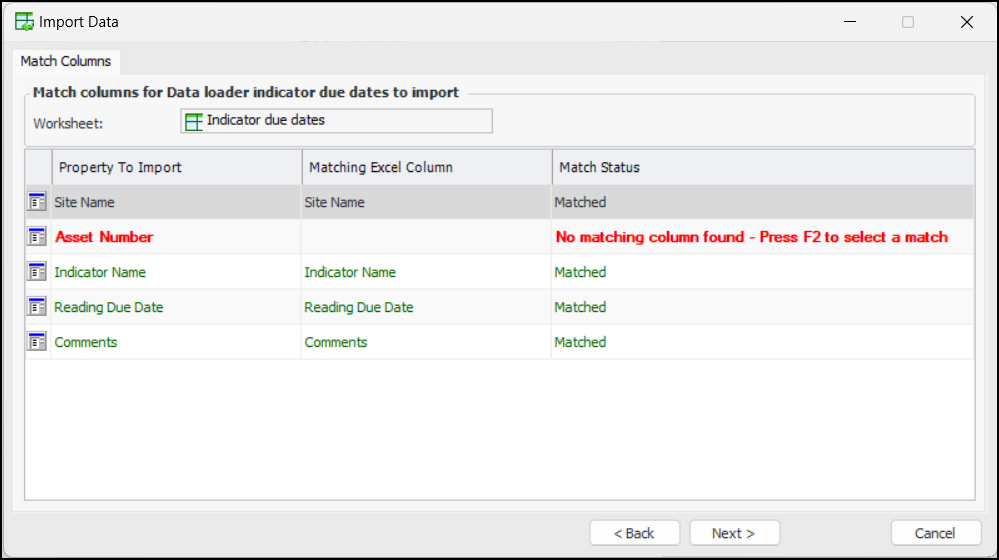Click the Match Status column header
999x560 pixels.
pos(762,167)
